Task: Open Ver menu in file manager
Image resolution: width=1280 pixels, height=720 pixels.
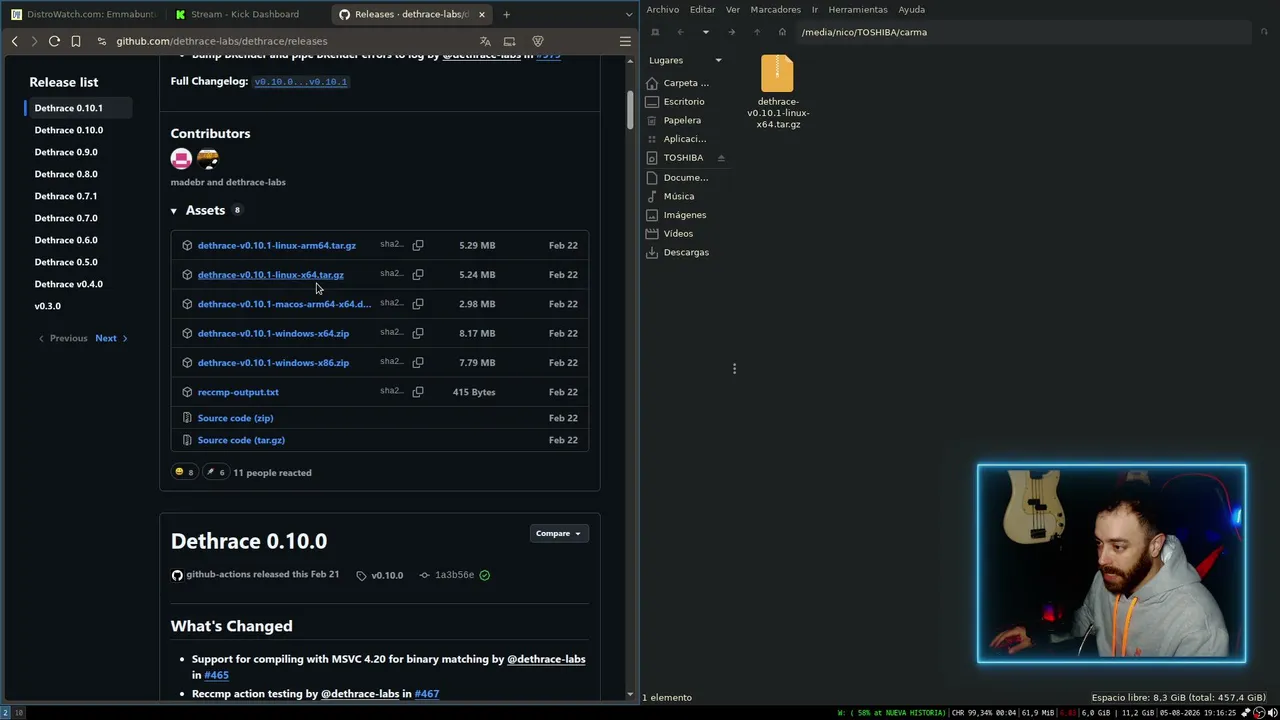Action: (x=733, y=9)
